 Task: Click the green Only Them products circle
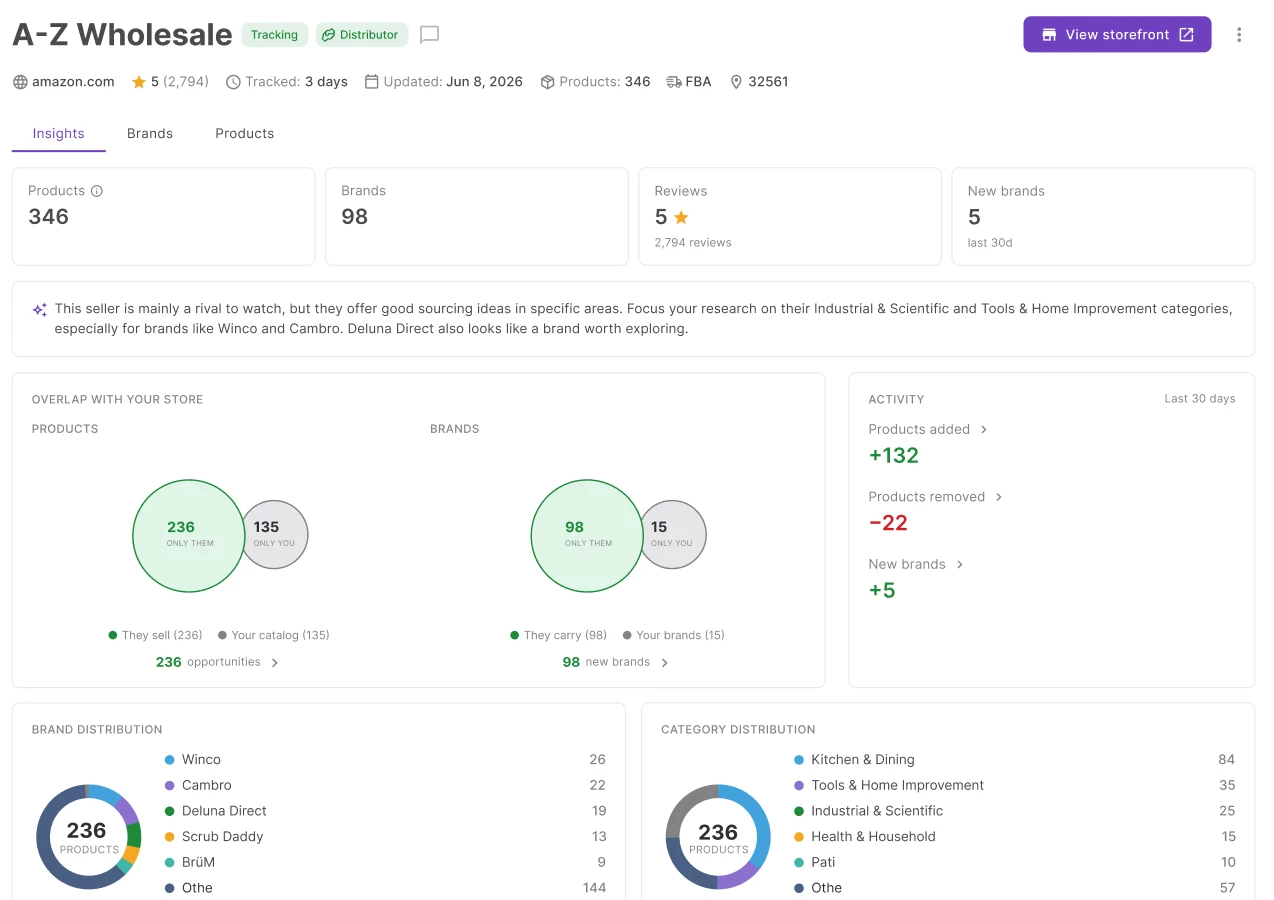tap(189, 536)
